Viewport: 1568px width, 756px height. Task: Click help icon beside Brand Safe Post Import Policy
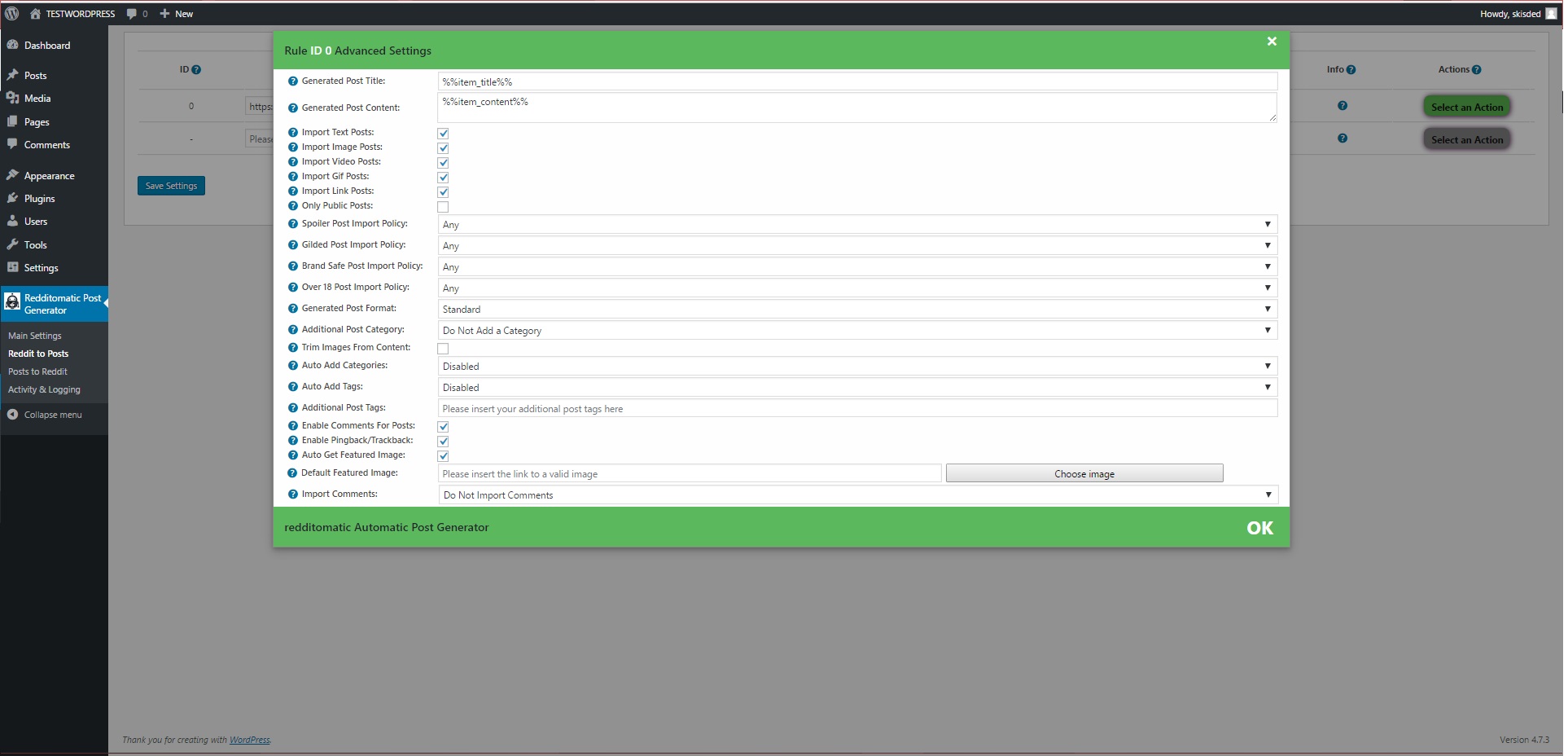click(x=293, y=266)
